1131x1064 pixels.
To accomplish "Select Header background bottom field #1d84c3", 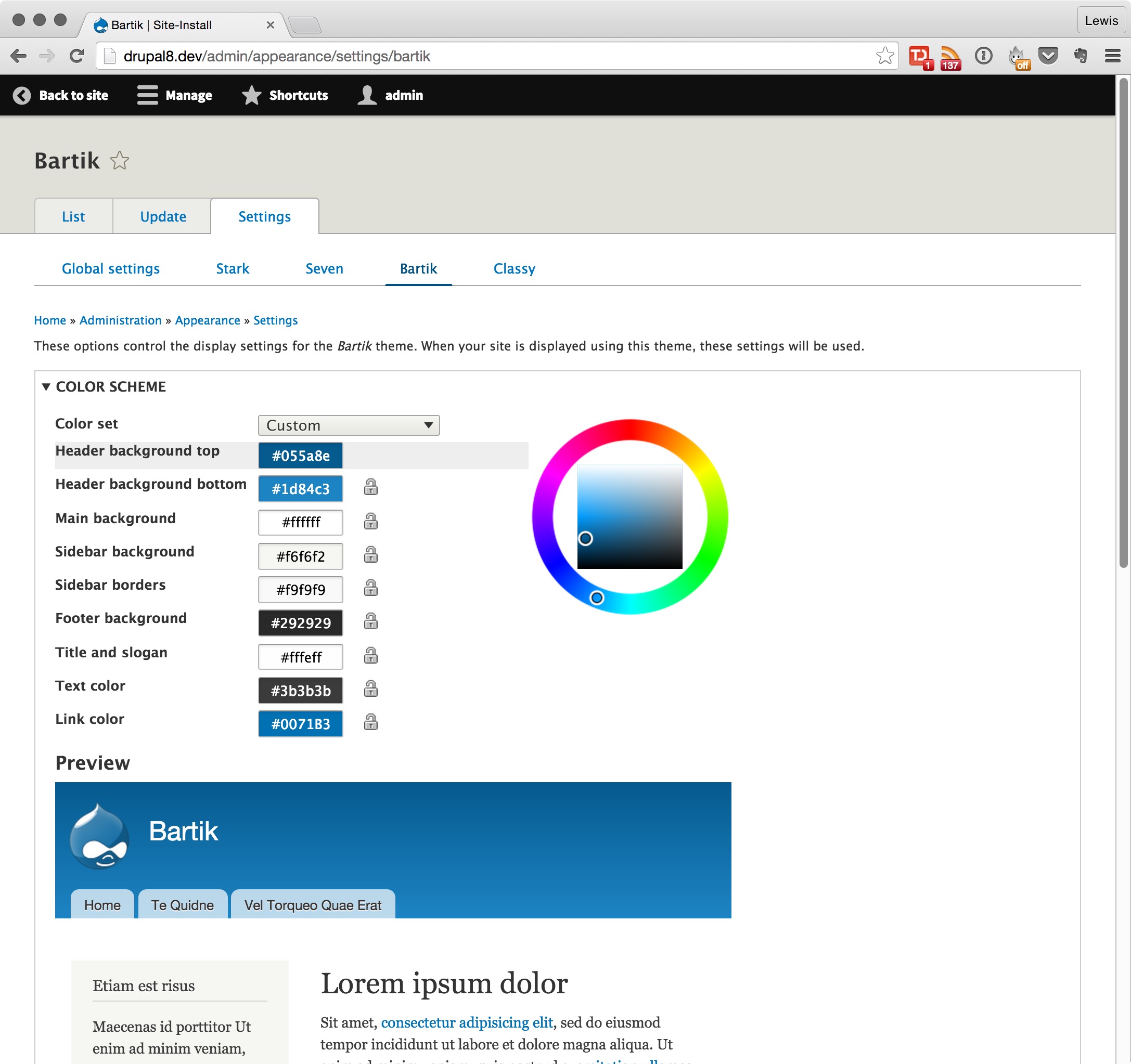I will pos(300,489).
